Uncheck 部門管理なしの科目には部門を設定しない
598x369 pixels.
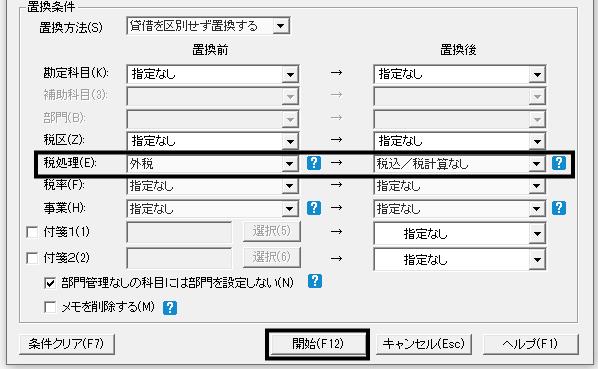[x=50, y=283]
